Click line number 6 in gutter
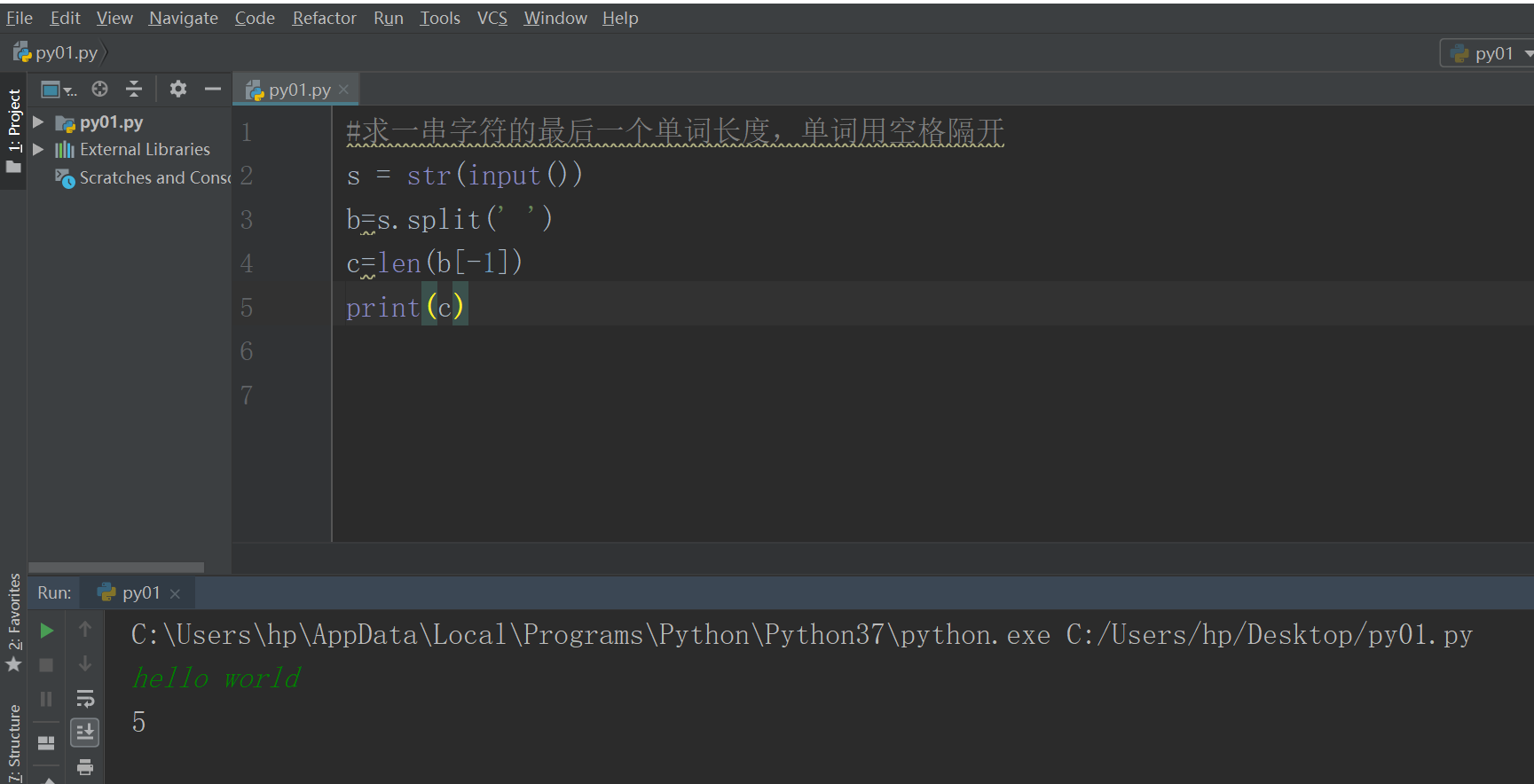 pyautogui.click(x=247, y=351)
